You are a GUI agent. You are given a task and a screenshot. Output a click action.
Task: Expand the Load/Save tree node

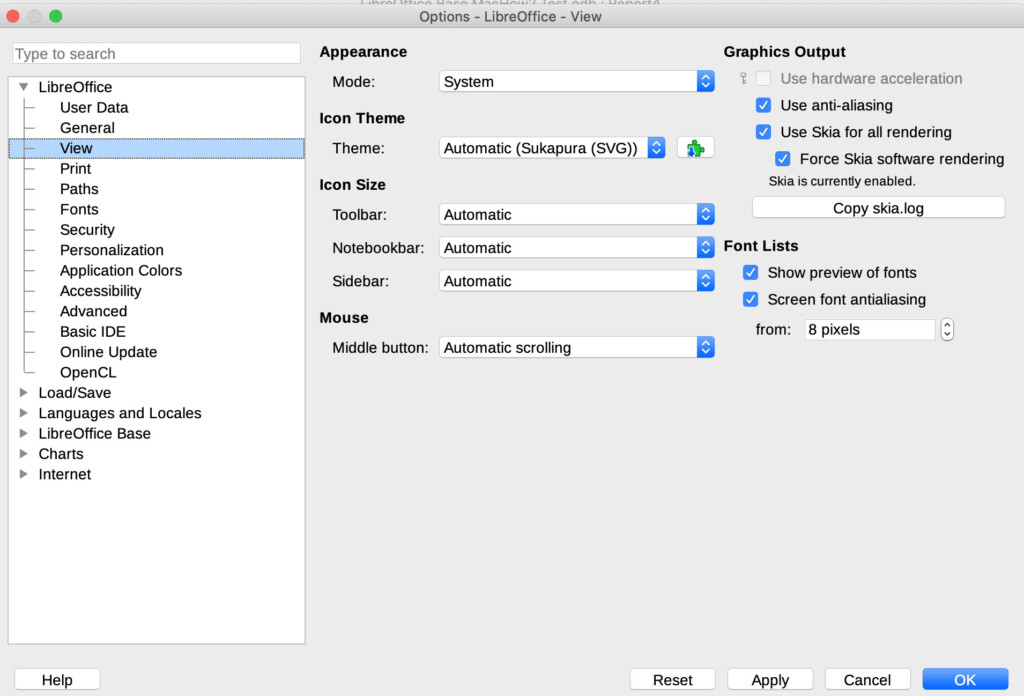24,392
